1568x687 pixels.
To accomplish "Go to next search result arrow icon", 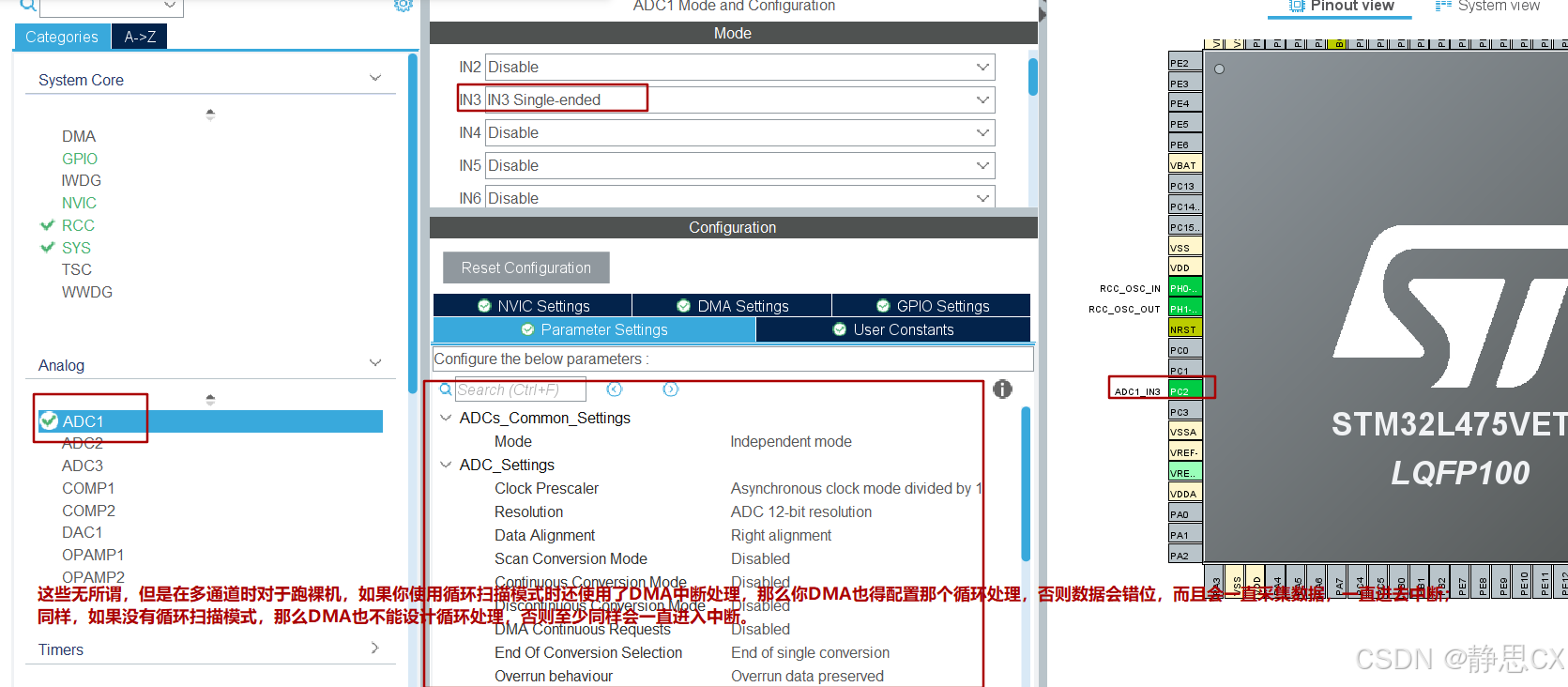I will 671,389.
